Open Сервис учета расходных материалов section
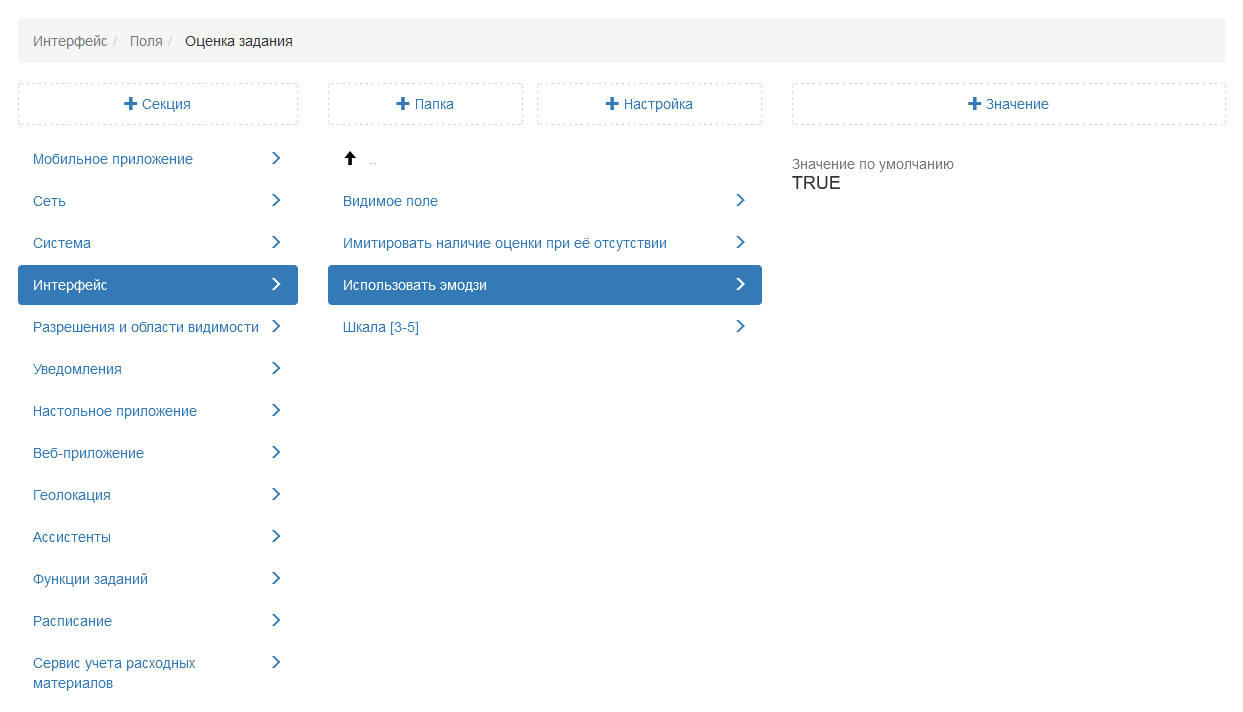1243x712 pixels. click(114, 673)
